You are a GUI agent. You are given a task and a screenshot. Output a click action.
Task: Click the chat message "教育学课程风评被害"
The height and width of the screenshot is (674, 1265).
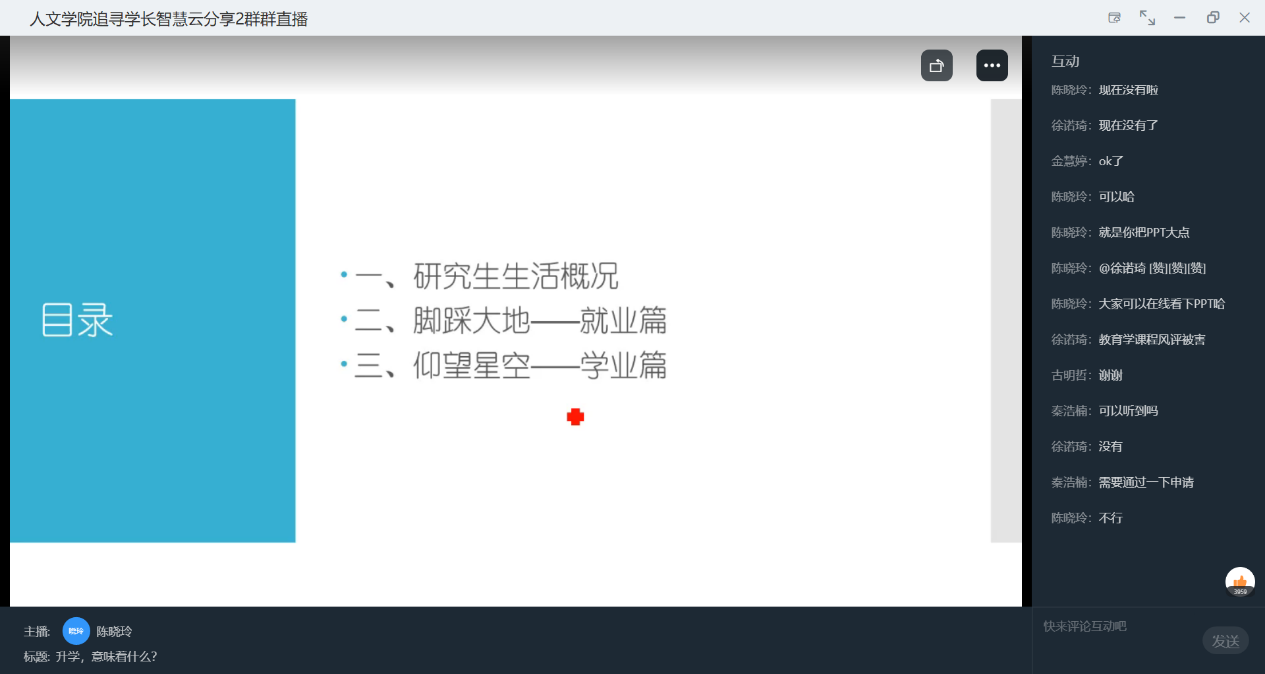pos(1151,340)
